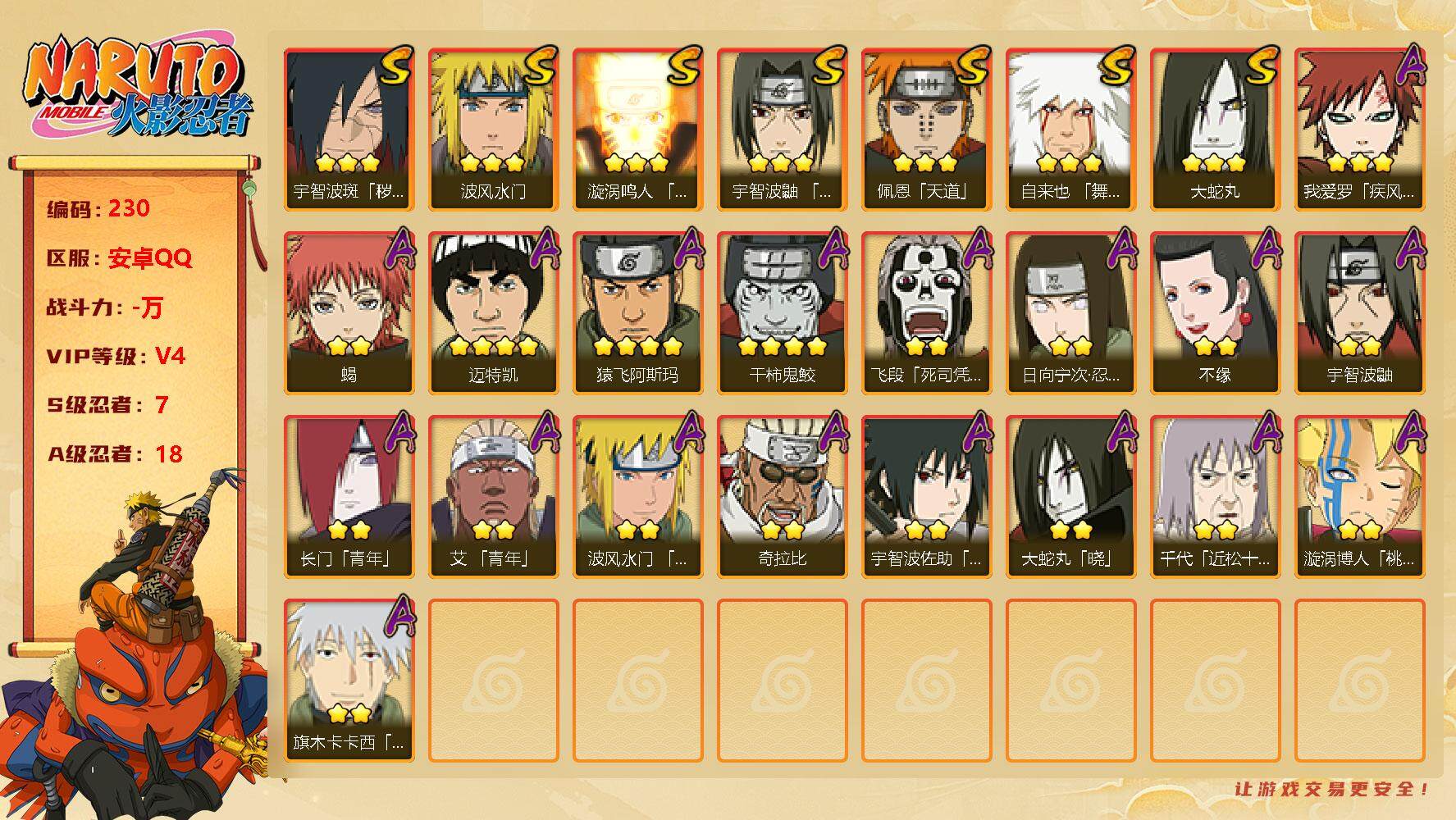
Task: Choose the 飞段「死司凭」card
Action: click(x=926, y=312)
